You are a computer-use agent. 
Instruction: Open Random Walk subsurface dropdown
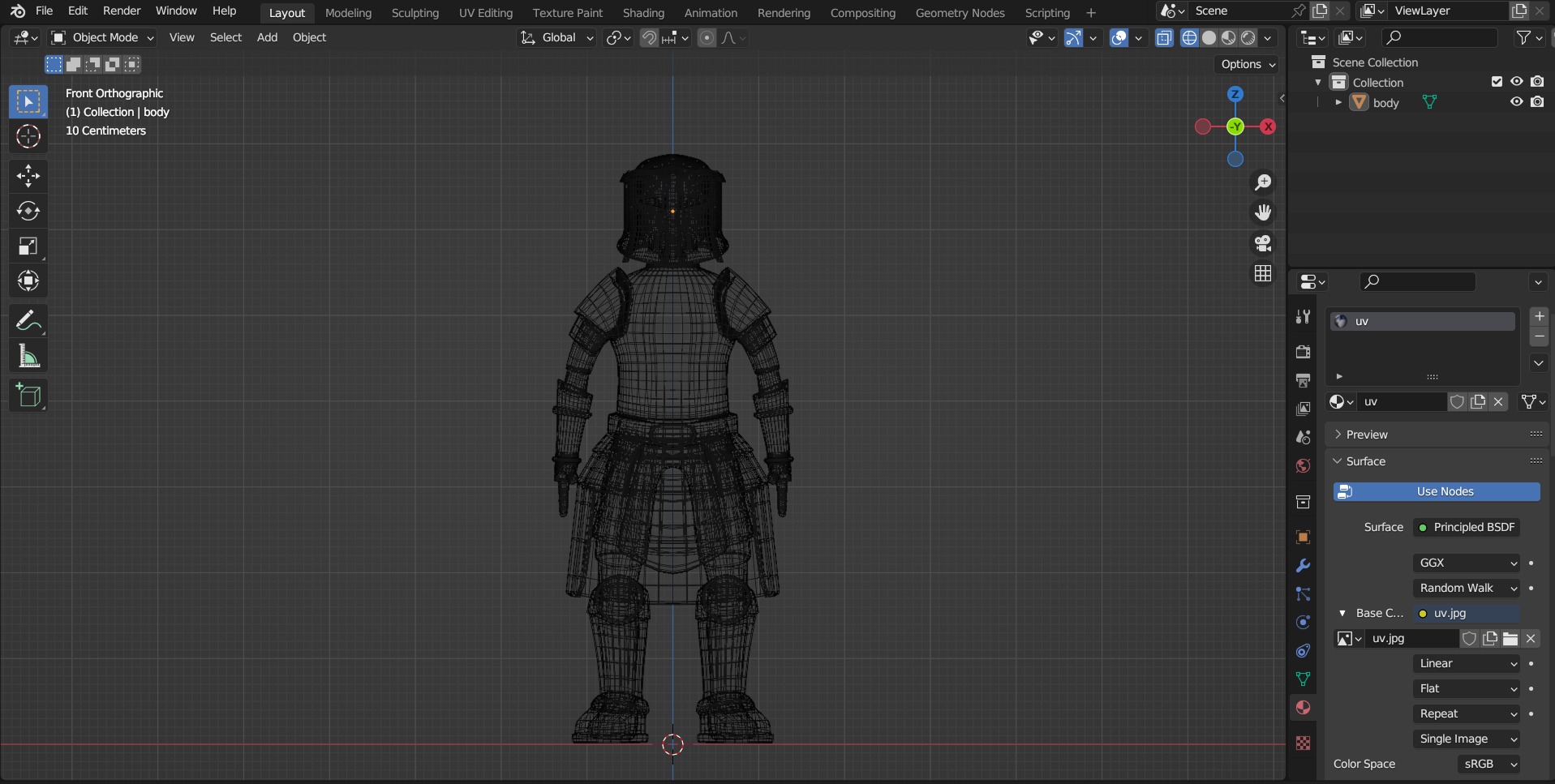pos(1467,588)
